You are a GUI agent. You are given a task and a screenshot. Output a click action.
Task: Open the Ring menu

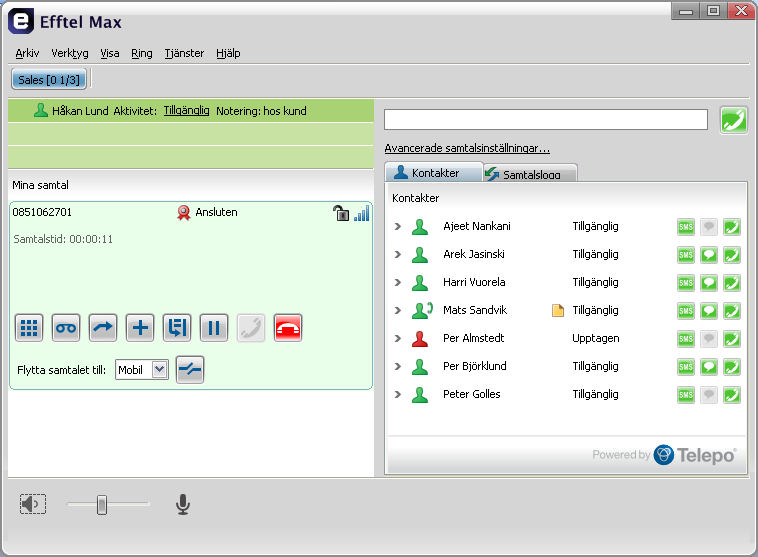pyautogui.click(x=142, y=53)
